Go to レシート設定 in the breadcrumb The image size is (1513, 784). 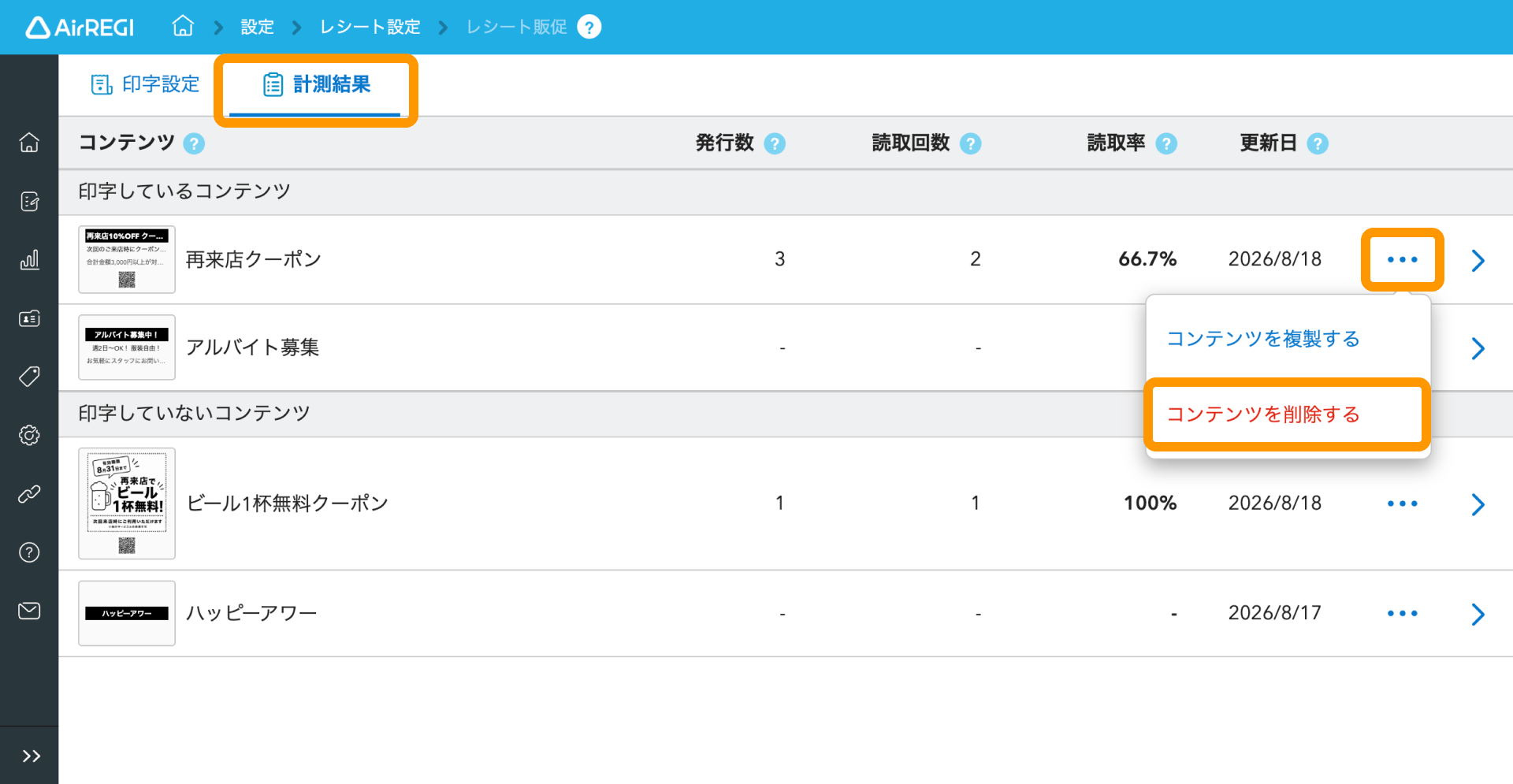point(370,27)
